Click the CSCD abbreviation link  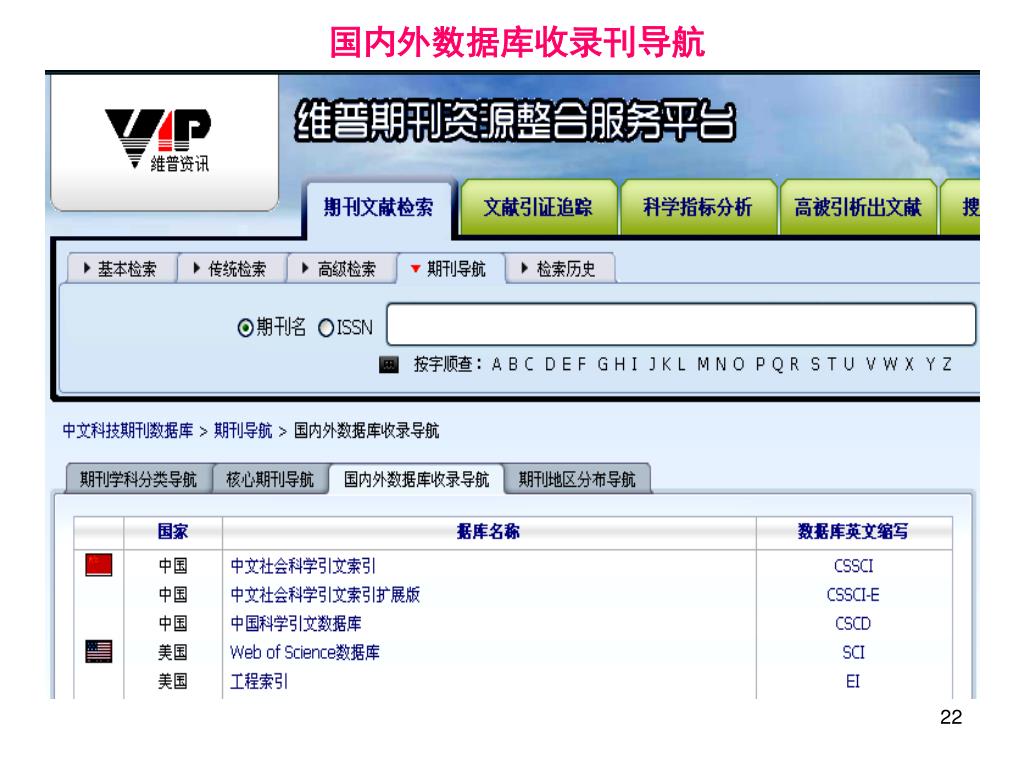click(854, 623)
